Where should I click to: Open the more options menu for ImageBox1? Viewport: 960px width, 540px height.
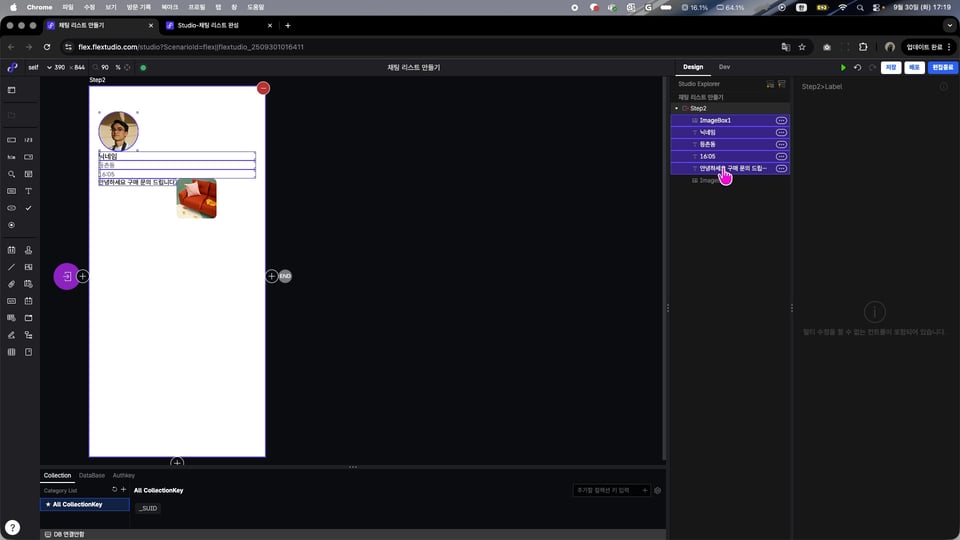(781, 120)
